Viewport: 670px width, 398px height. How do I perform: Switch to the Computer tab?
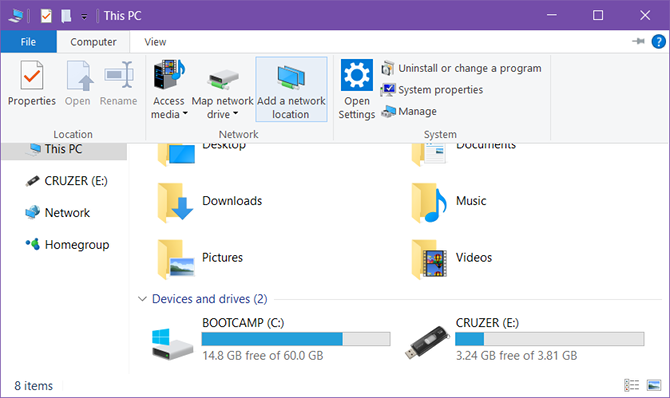93,42
